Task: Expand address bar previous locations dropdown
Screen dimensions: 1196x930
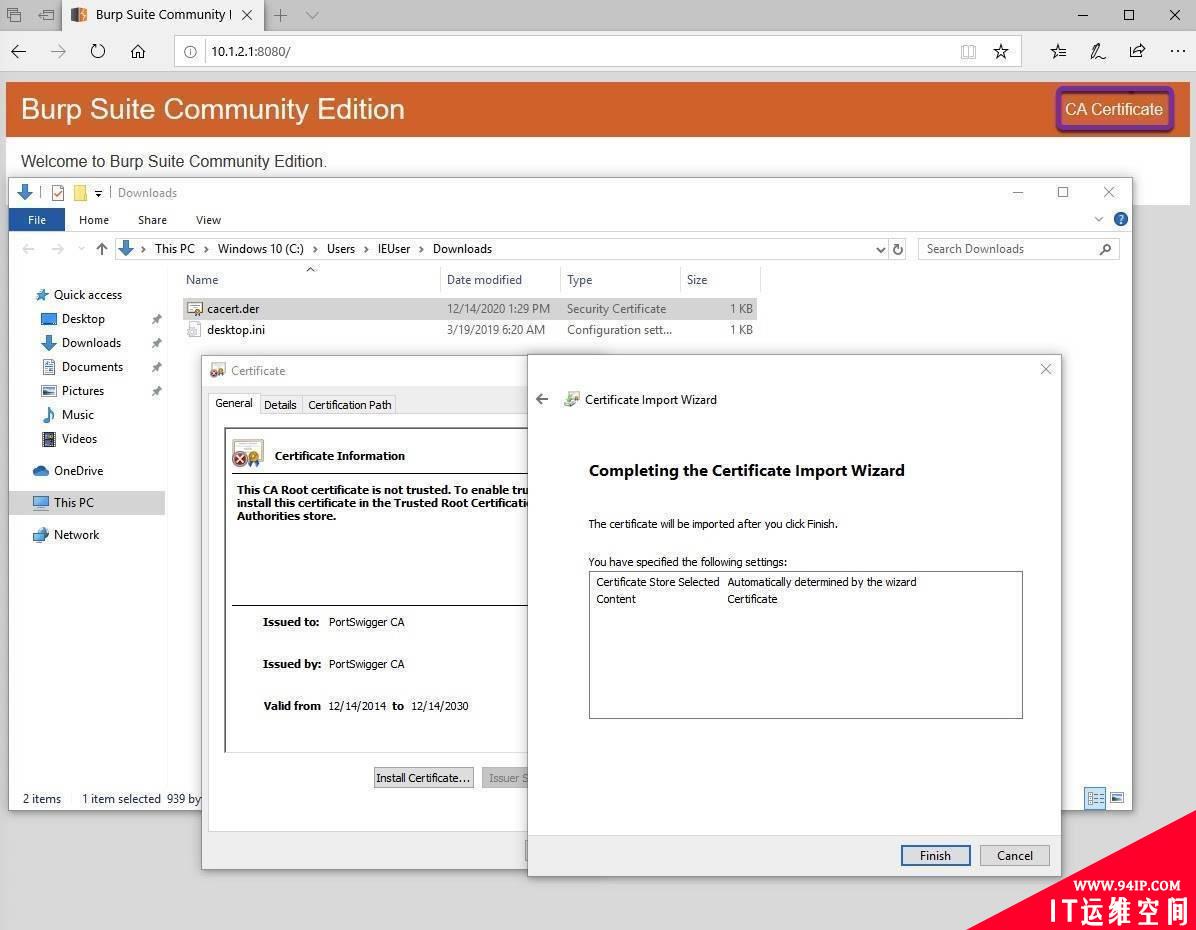Action: pos(880,249)
